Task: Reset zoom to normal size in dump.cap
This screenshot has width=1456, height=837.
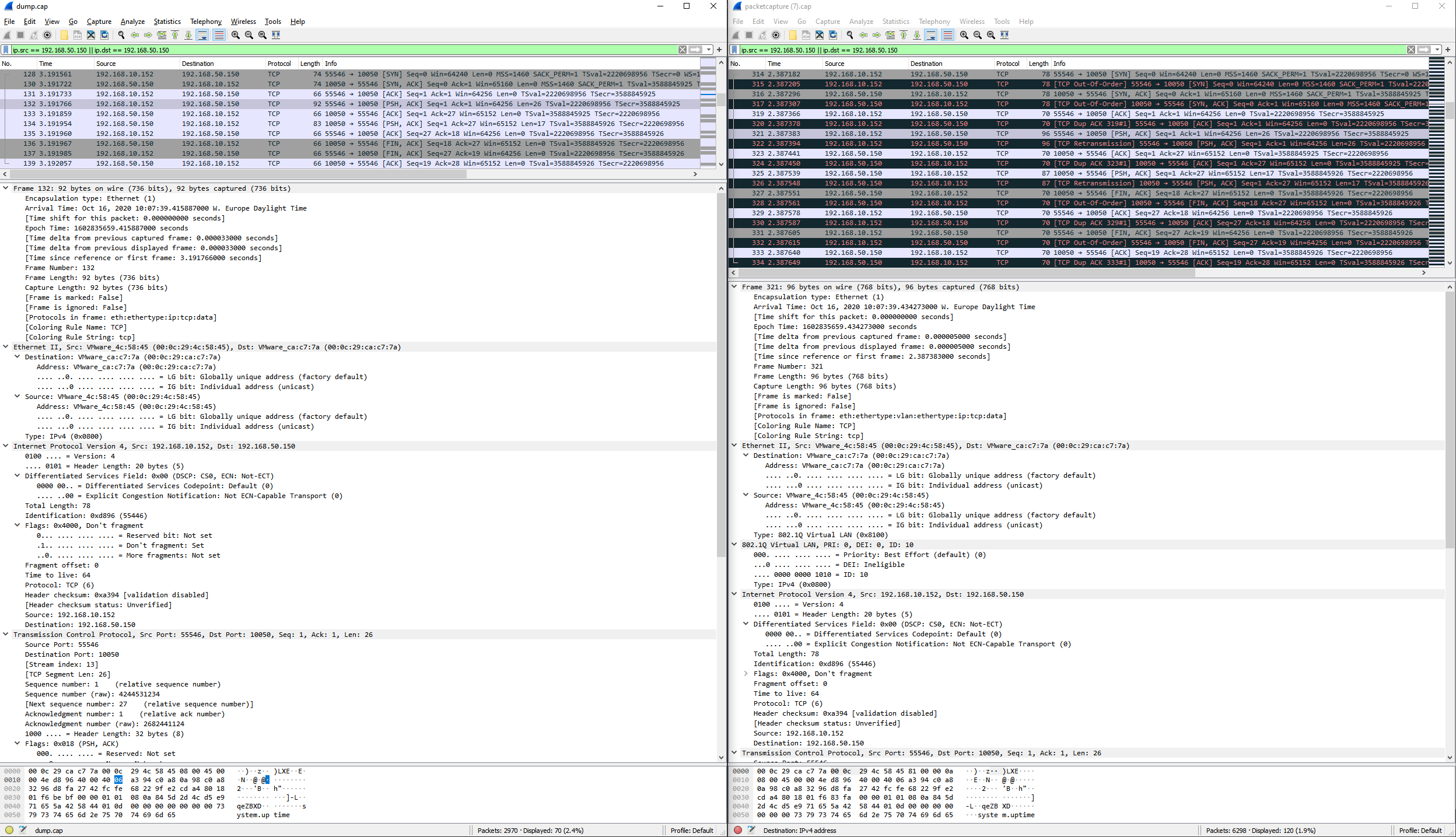Action: (262, 35)
